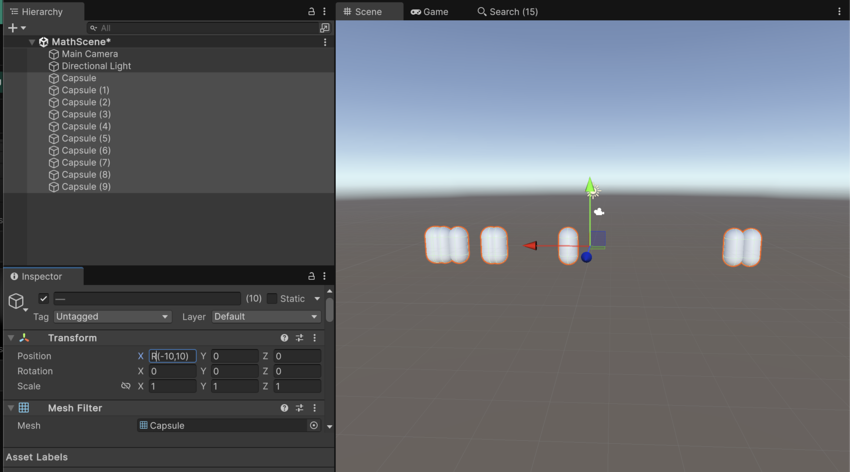
Task: Click the Hierarchy search-by-type icon
Action: pyautogui.click(x=324, y=28)
